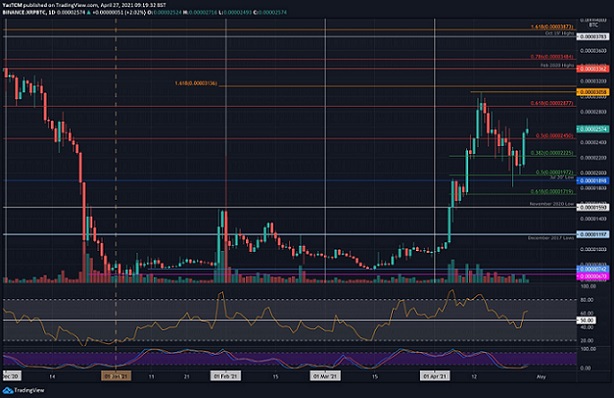This screenshot has width=614, height=398.
Task: Click the 0.5 green Fibonacci label at 0.00001972
Action: tap(554, 172)
